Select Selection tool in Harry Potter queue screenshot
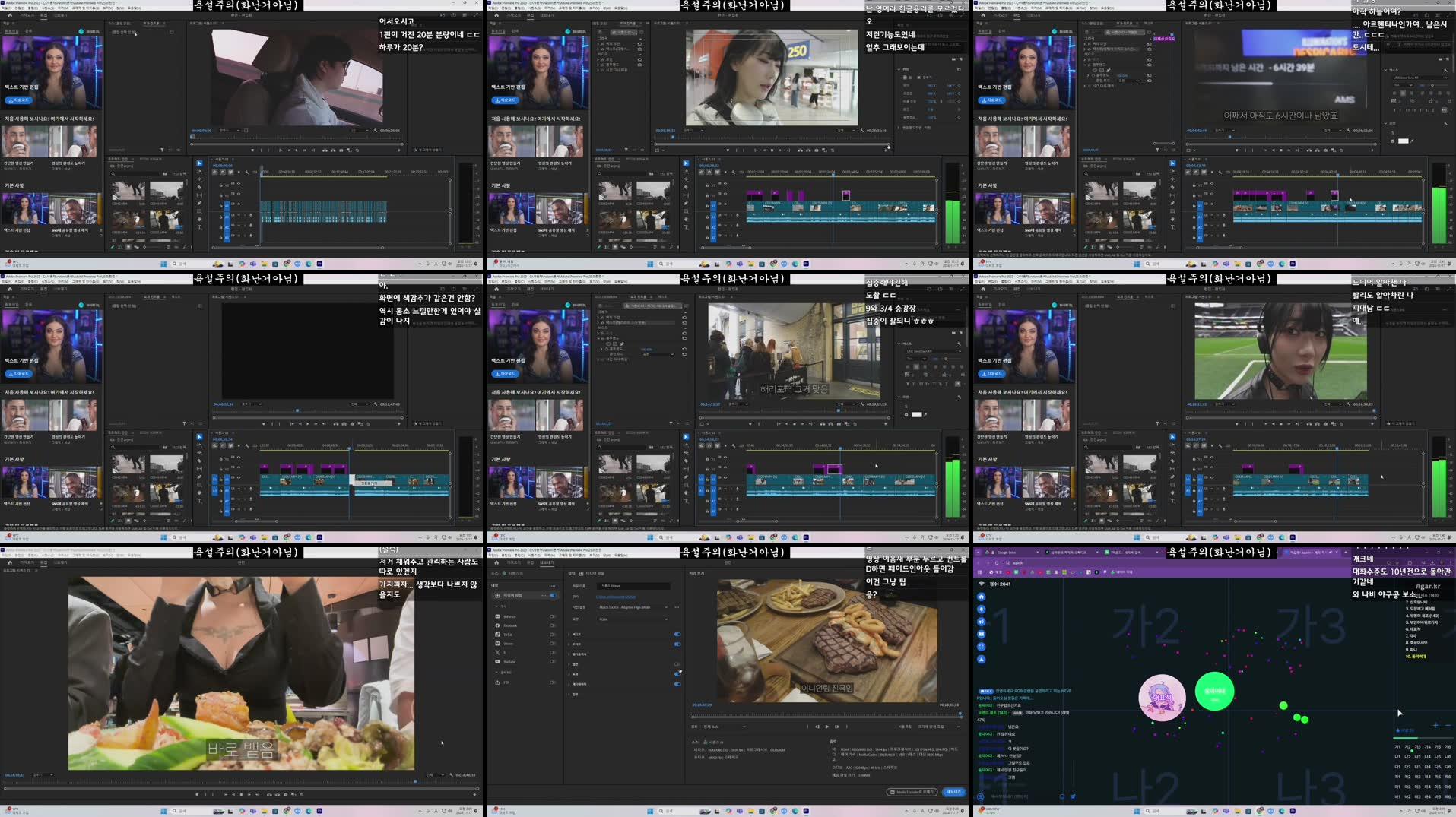 [686, 437]
